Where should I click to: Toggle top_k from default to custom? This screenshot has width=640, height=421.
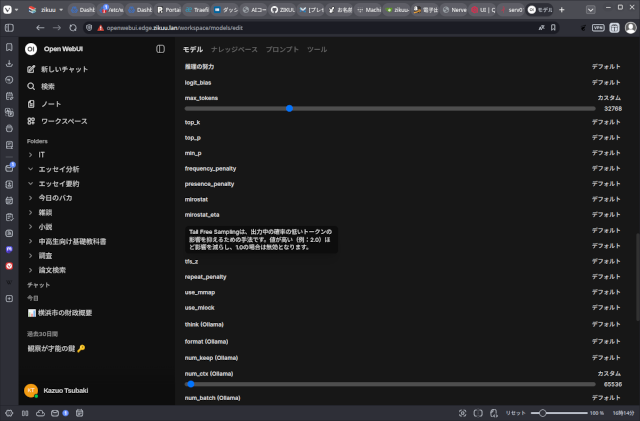coord(606,122)
